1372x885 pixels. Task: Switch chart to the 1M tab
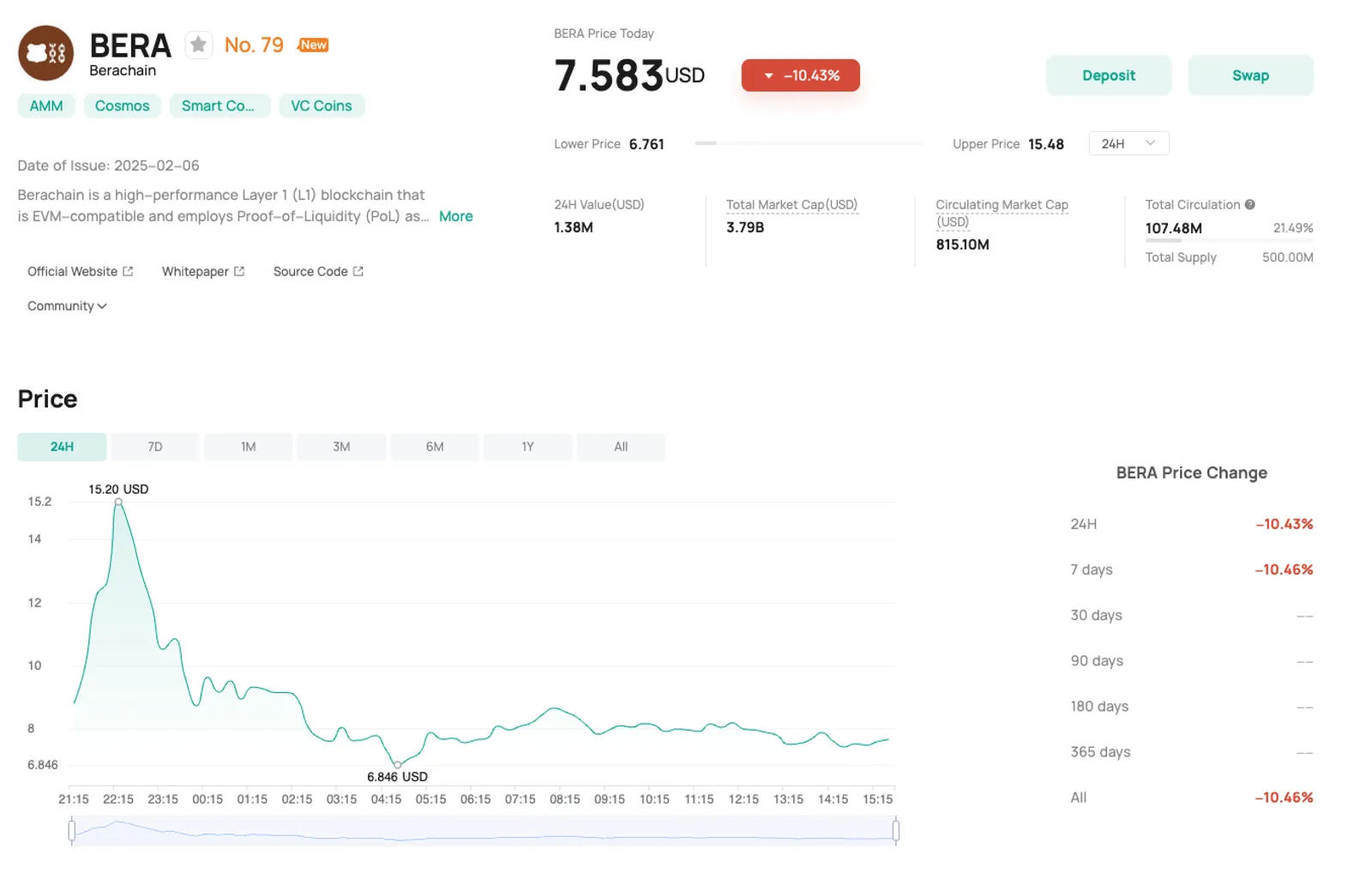click(x=249, y=447)
